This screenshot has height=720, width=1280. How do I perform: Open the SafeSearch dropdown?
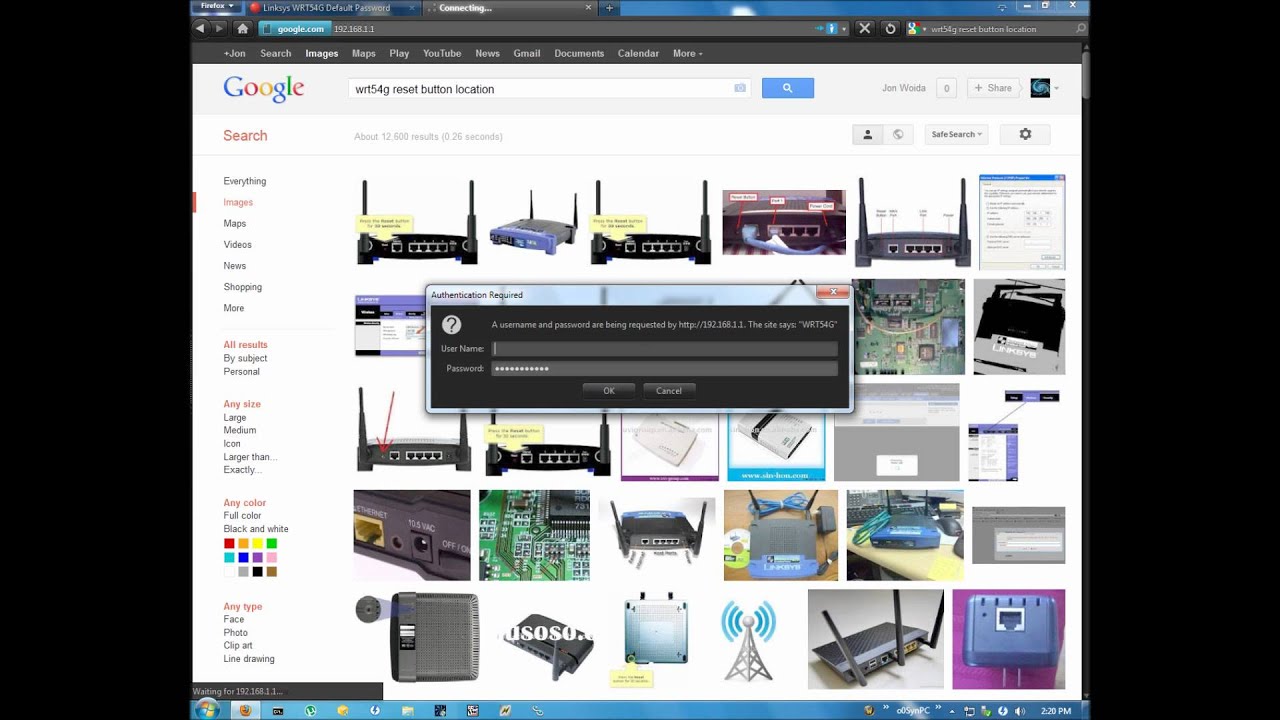coord(957,134)
